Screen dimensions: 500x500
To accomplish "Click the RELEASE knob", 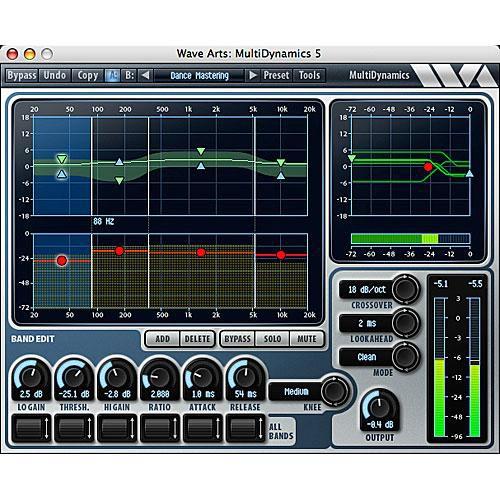I will pos(245,377).
